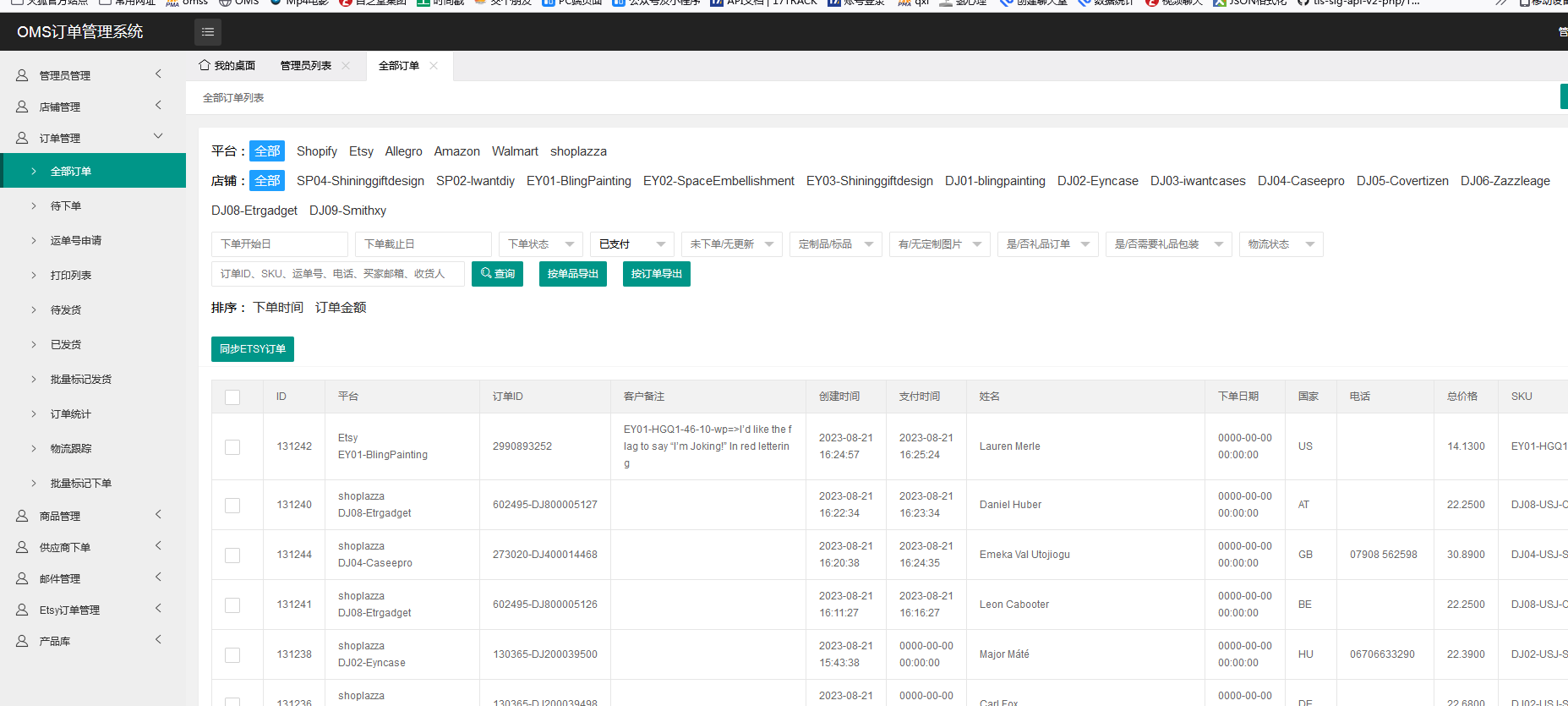Open the 未下单/无更新 dropdown

(x=732, y=244)
